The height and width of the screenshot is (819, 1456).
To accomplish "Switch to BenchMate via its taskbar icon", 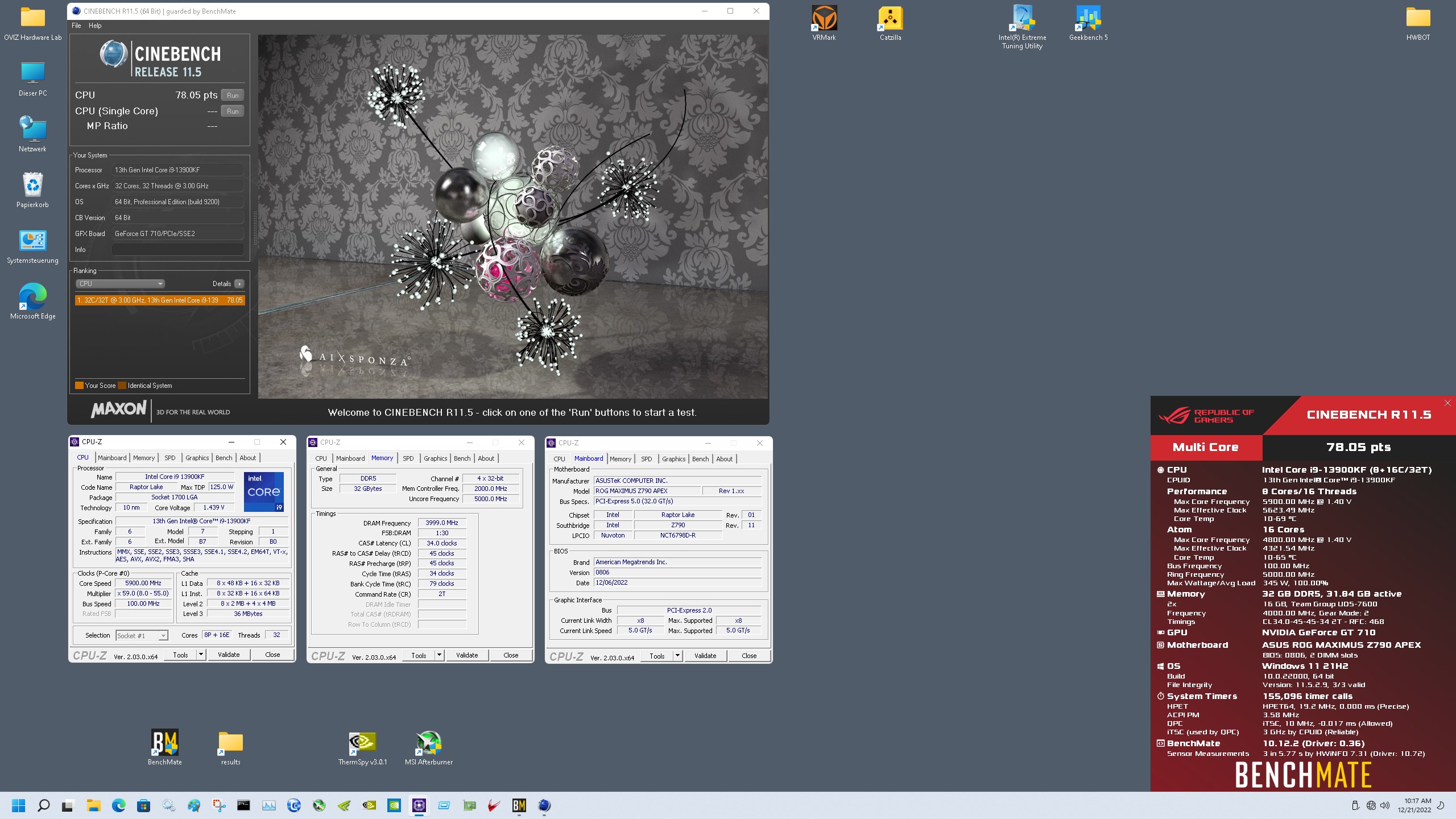I will (519, 805).
